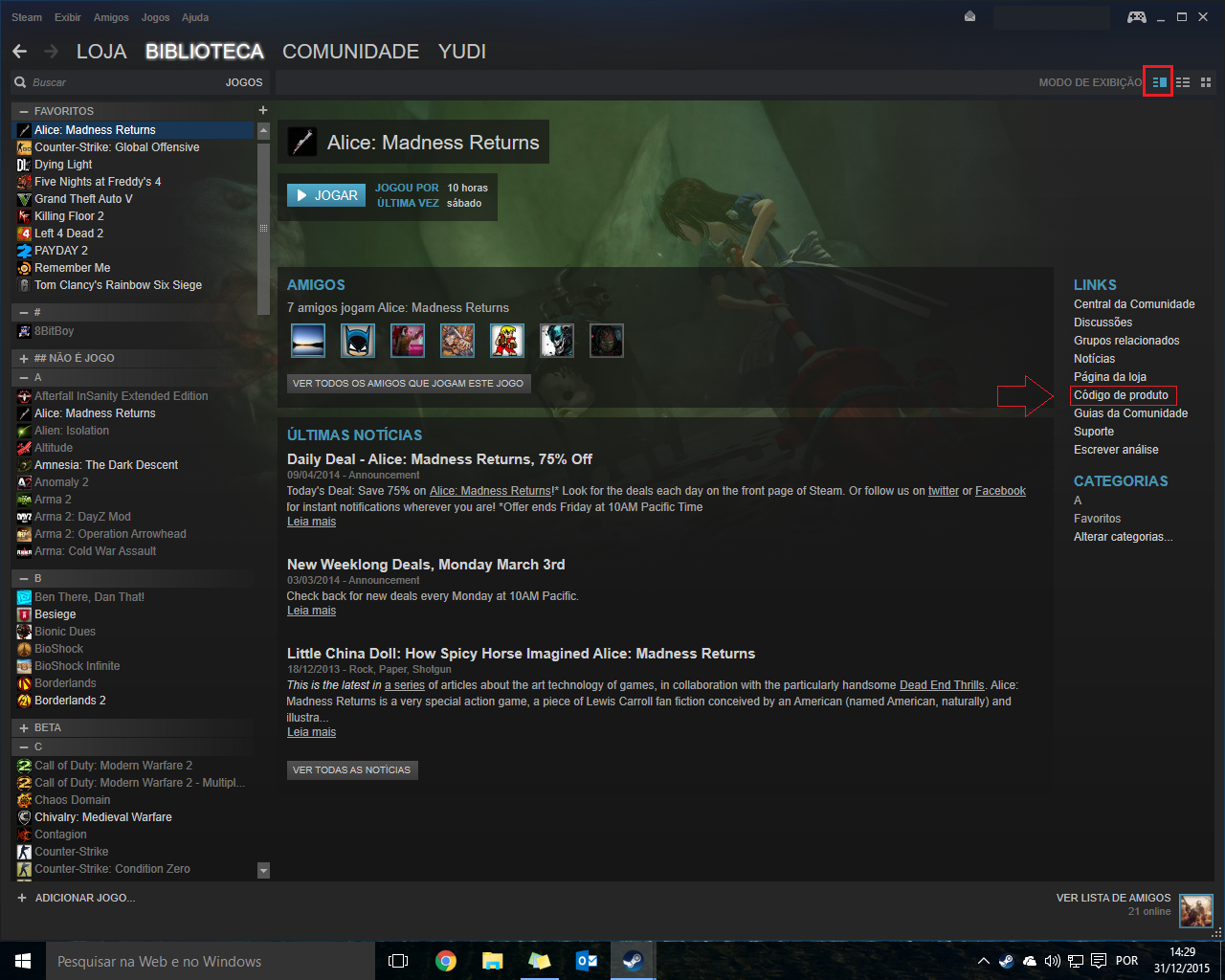This screenshot has height=980, width=1225.
Task: Open the Amigos menu
Action: [111, 17]
